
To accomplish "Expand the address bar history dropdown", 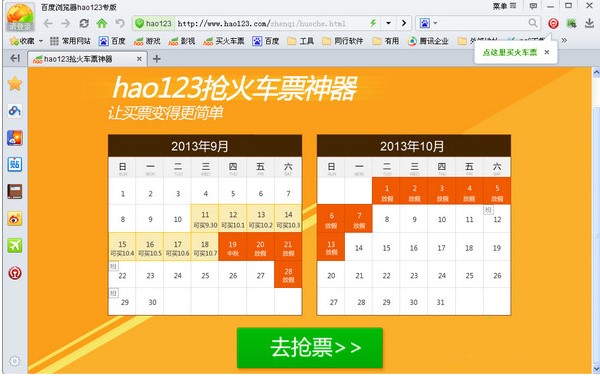I will [388, 23].
